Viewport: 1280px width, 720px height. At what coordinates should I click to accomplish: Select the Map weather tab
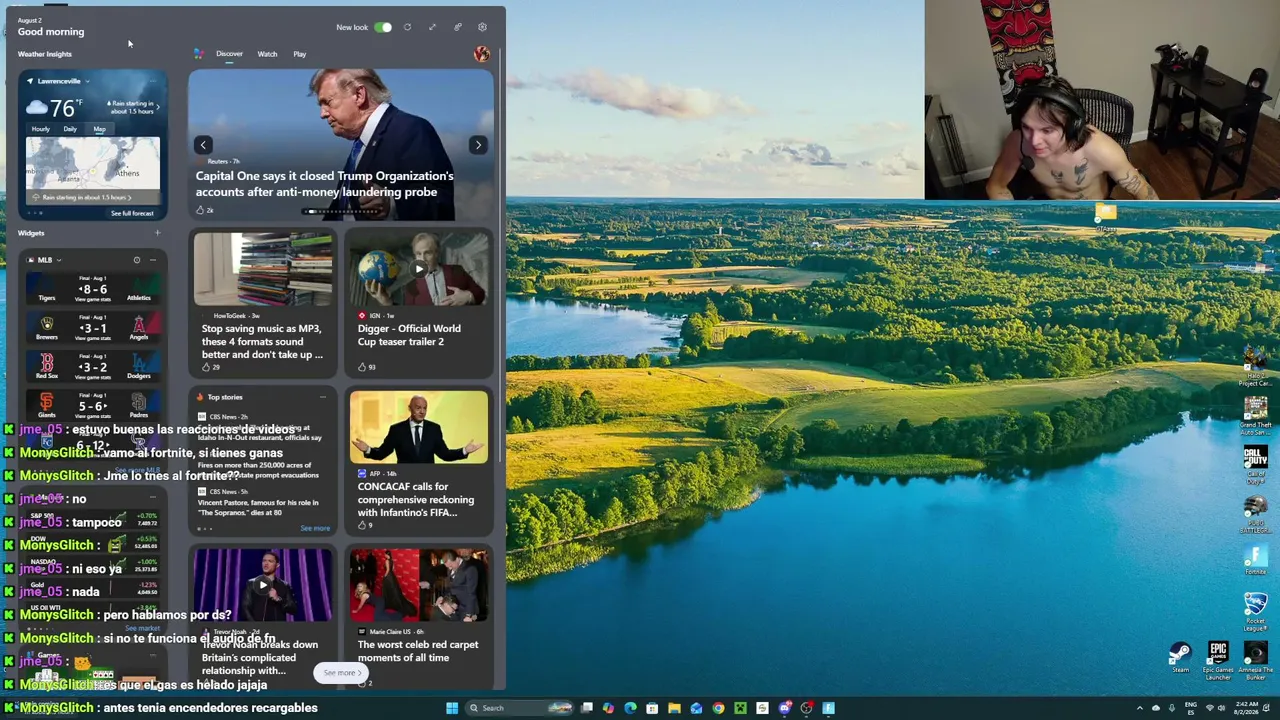pyautogui.click(x=99, y=129)
